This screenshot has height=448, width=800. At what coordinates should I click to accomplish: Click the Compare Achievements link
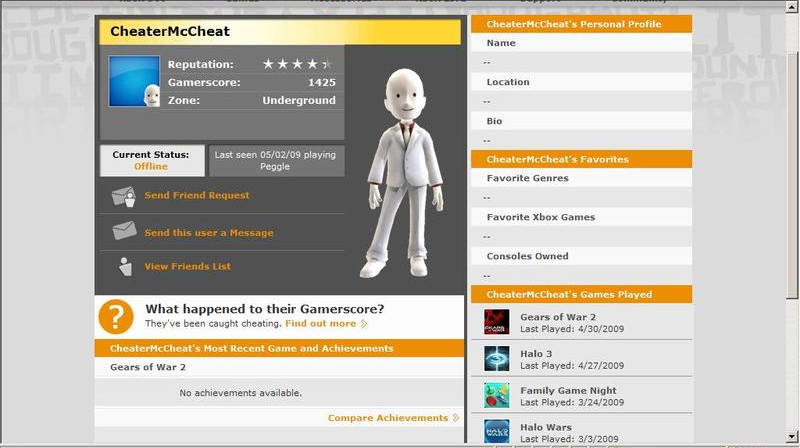click(388, 418)
